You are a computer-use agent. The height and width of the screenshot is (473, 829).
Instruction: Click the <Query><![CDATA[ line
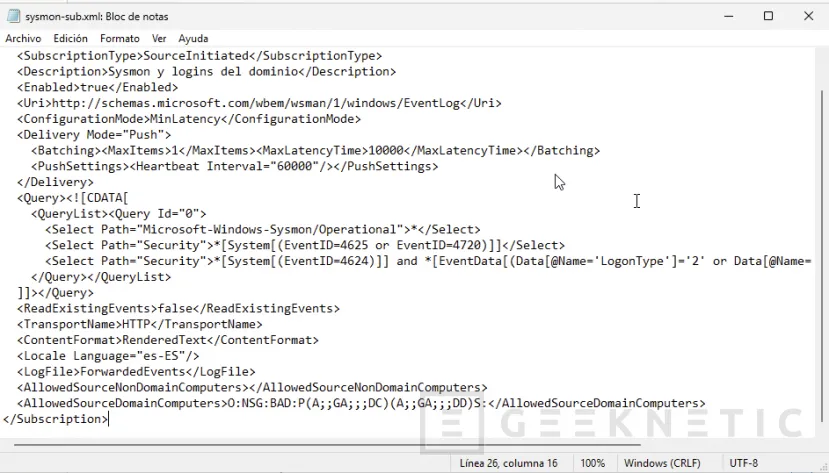click(72, 199)
